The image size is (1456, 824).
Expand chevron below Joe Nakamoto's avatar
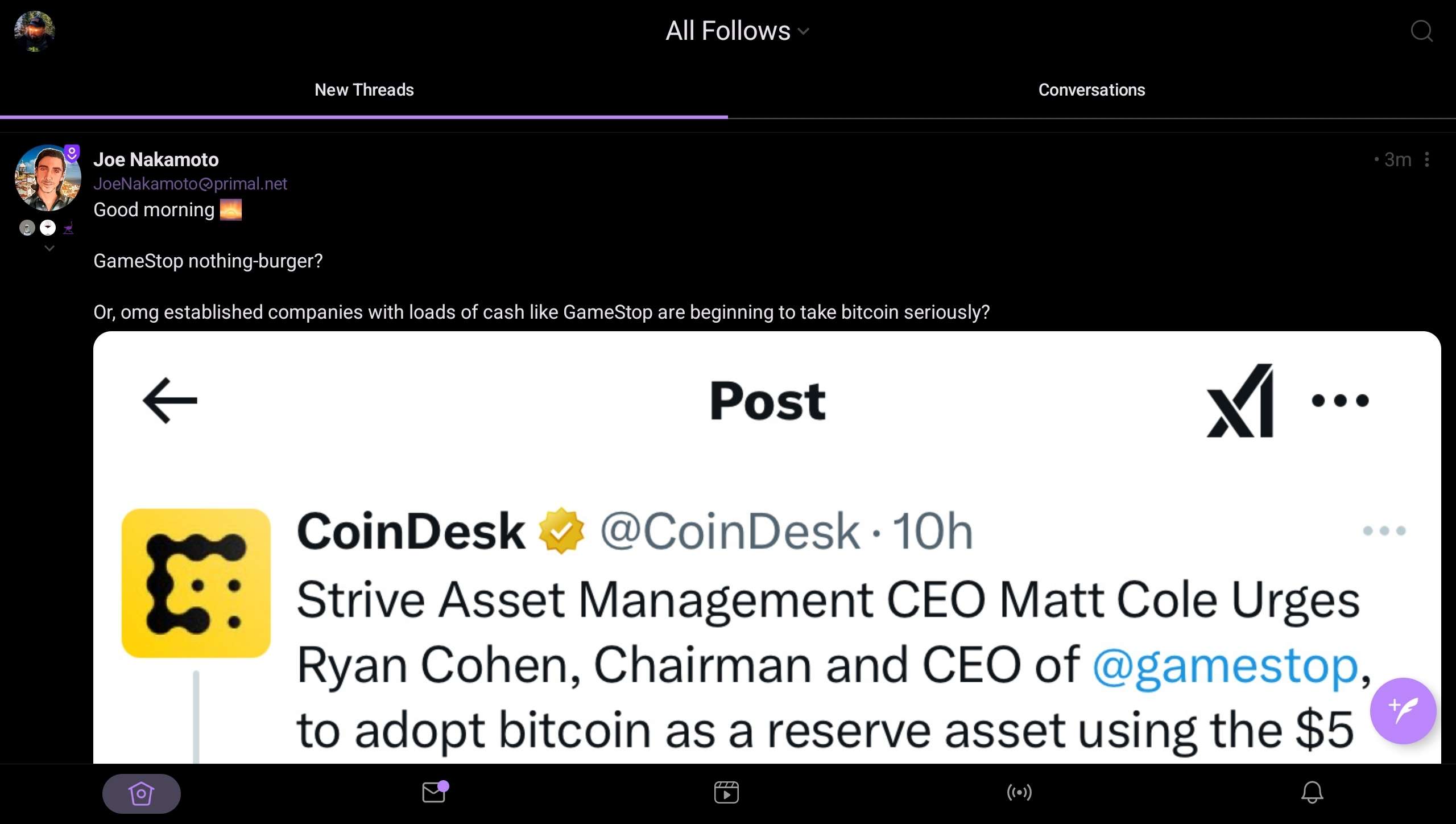[x=49, y=248]
